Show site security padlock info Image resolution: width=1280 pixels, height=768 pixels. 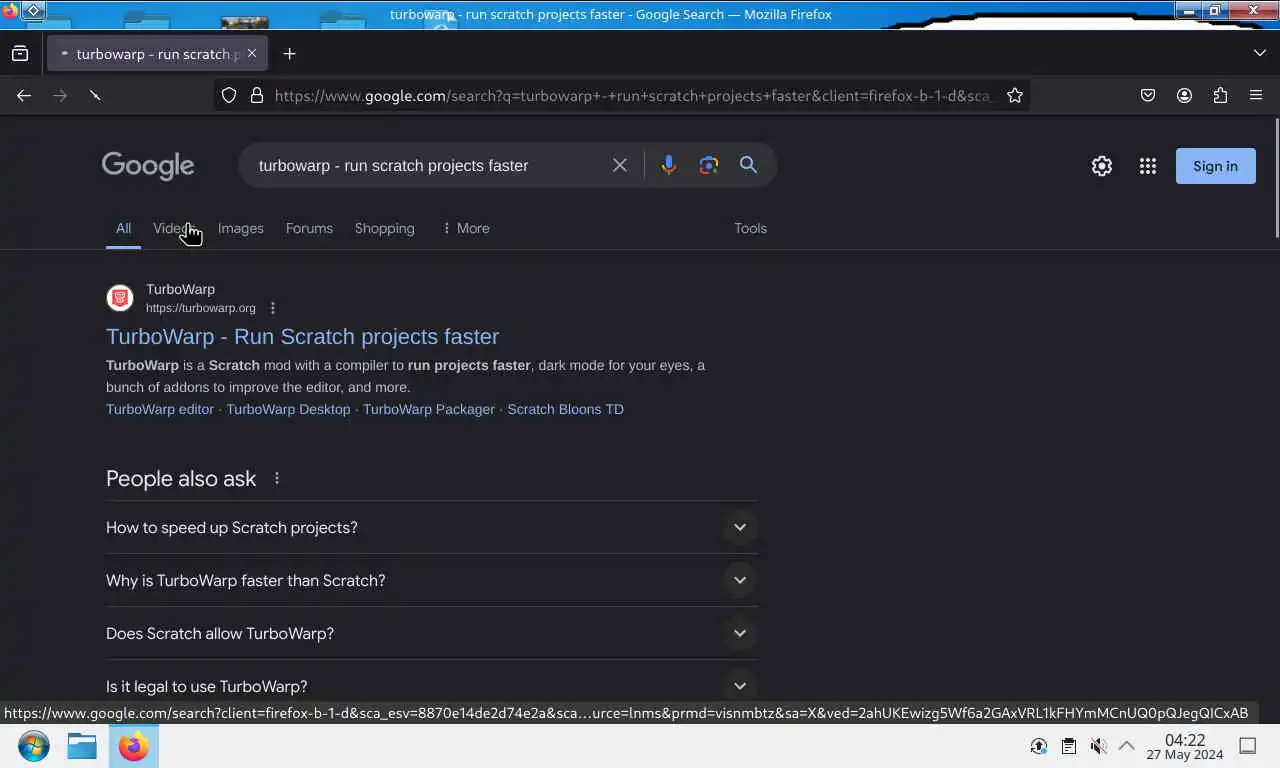tap(257, 95)
